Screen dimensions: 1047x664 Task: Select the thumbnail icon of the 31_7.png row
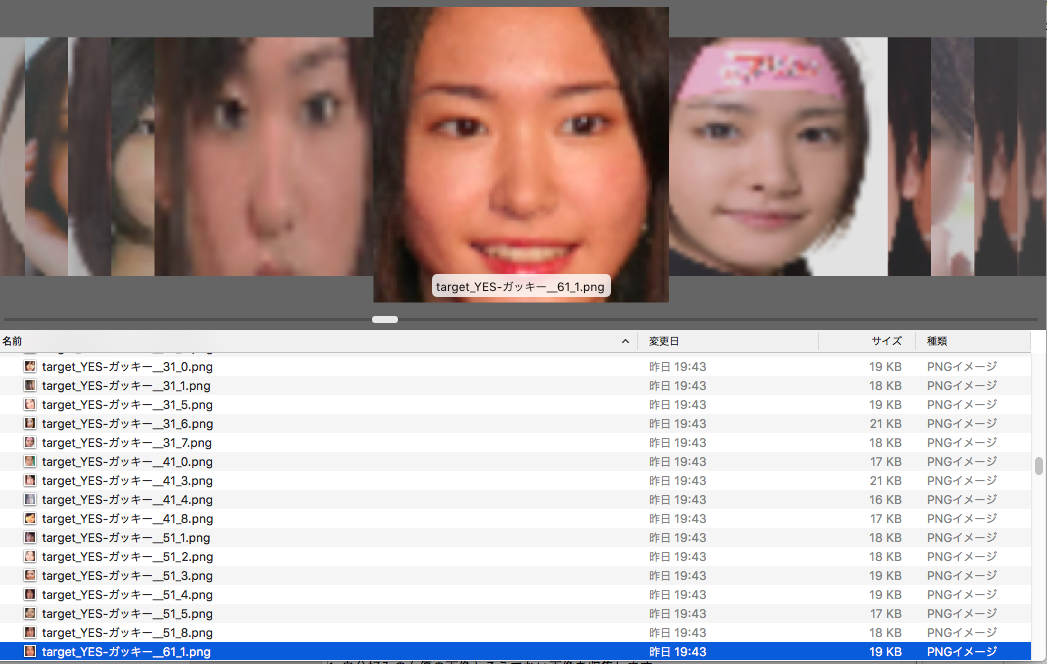30,443
